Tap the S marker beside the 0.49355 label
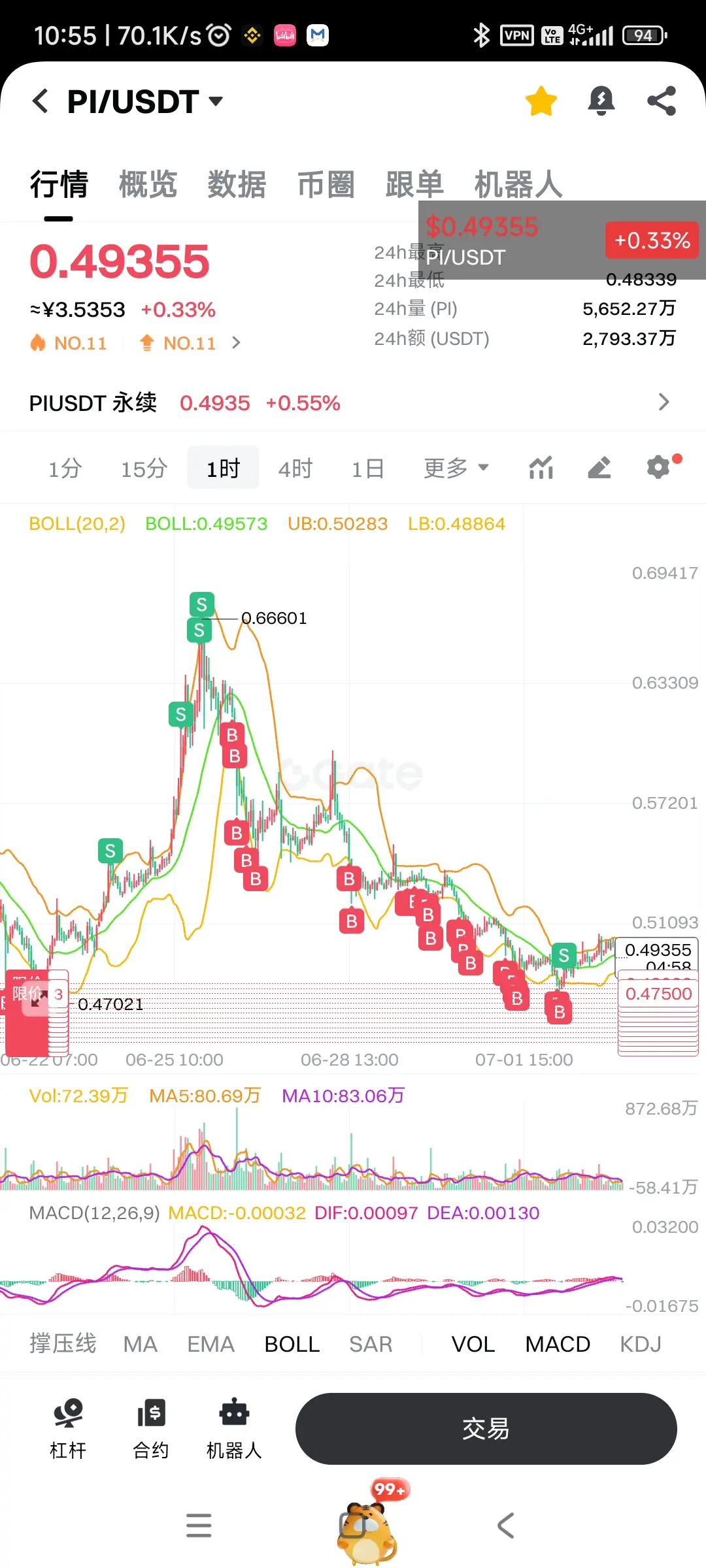This screenshot has width=706, height=1568. pyautogui.click(x=563, y=956)
